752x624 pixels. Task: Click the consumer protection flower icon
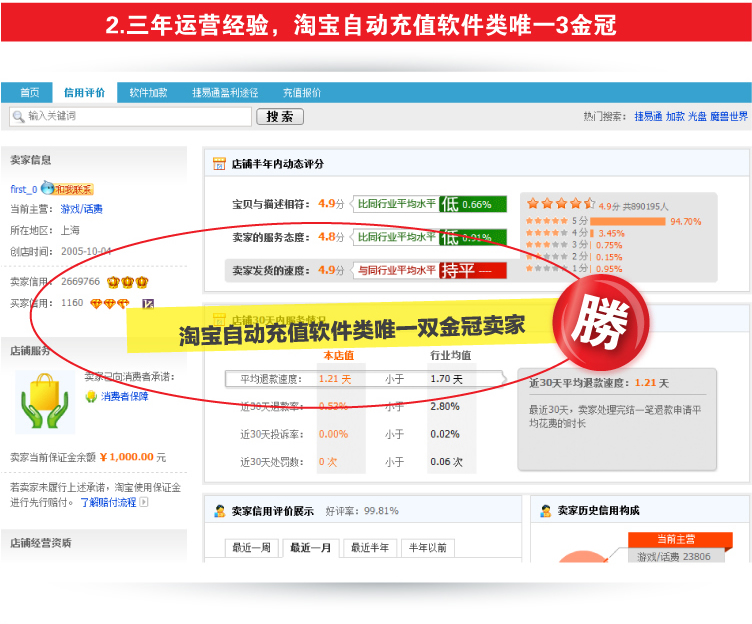pyautogui.click(x=91, y=397)
